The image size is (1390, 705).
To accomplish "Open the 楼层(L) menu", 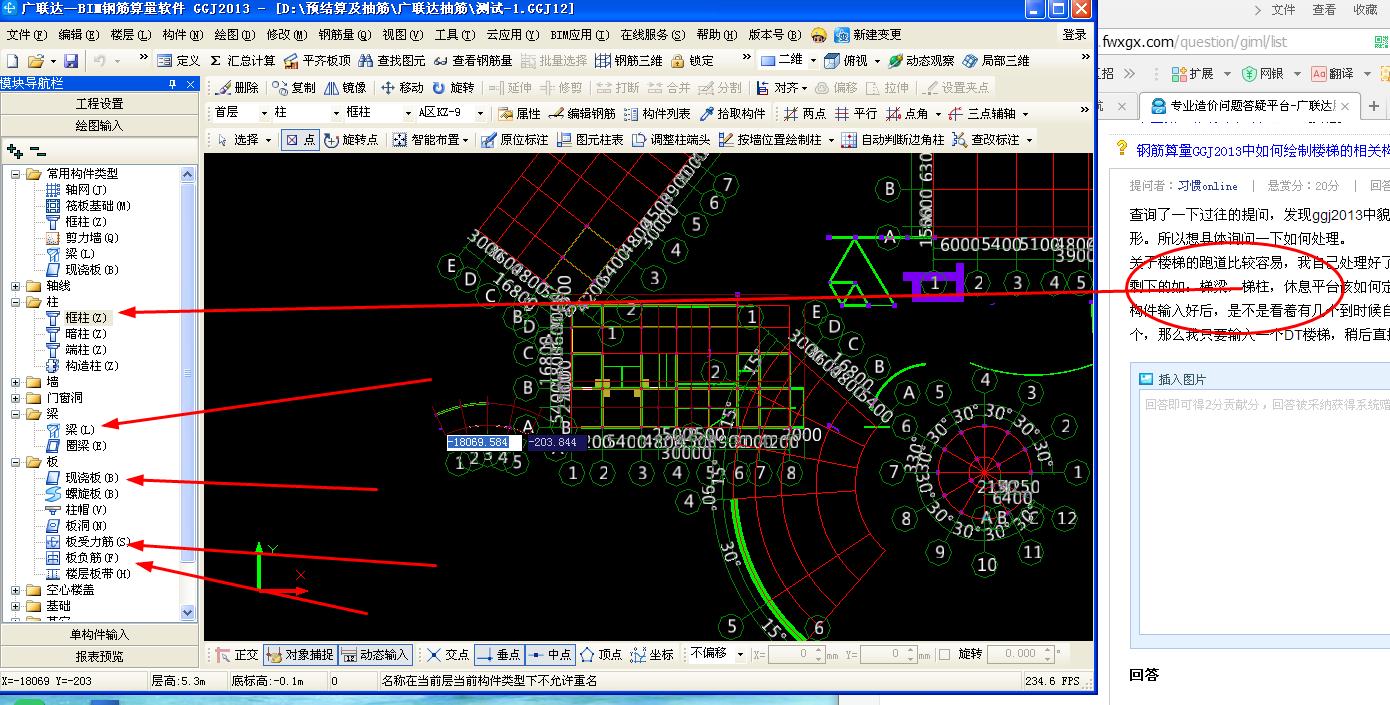I will point(131,35).
